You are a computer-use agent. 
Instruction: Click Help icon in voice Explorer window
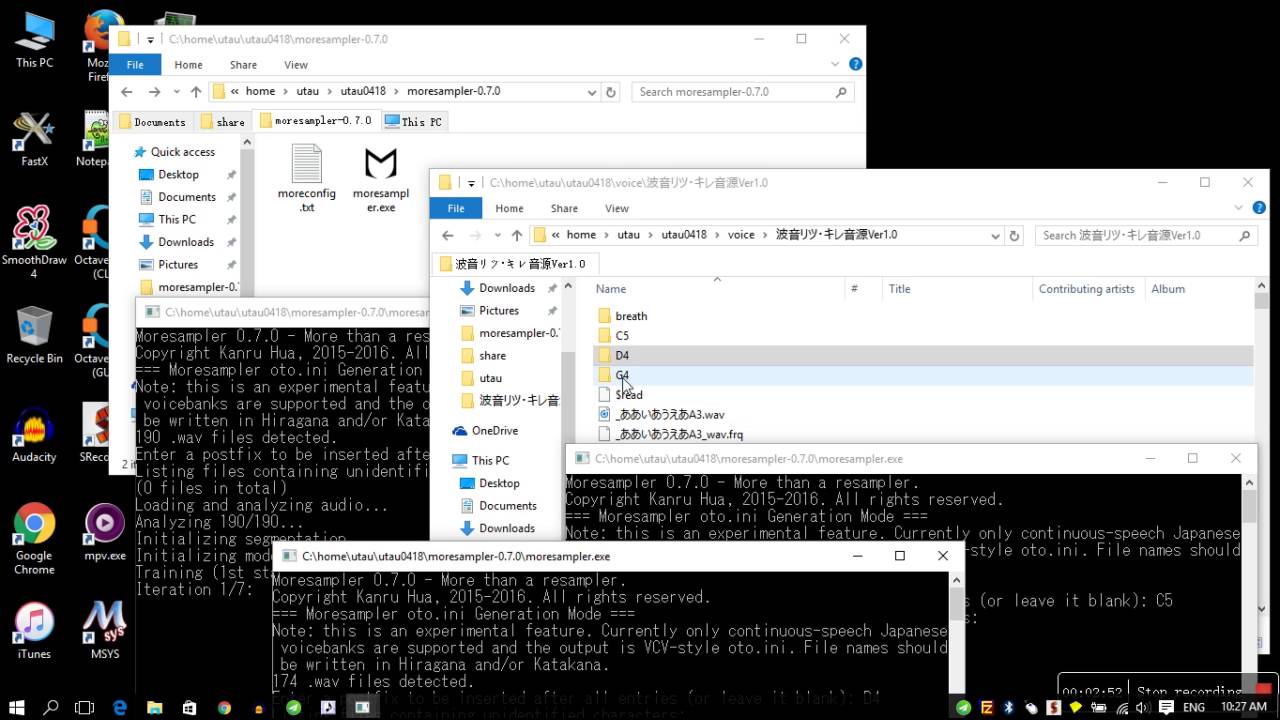click(1259, 208)
